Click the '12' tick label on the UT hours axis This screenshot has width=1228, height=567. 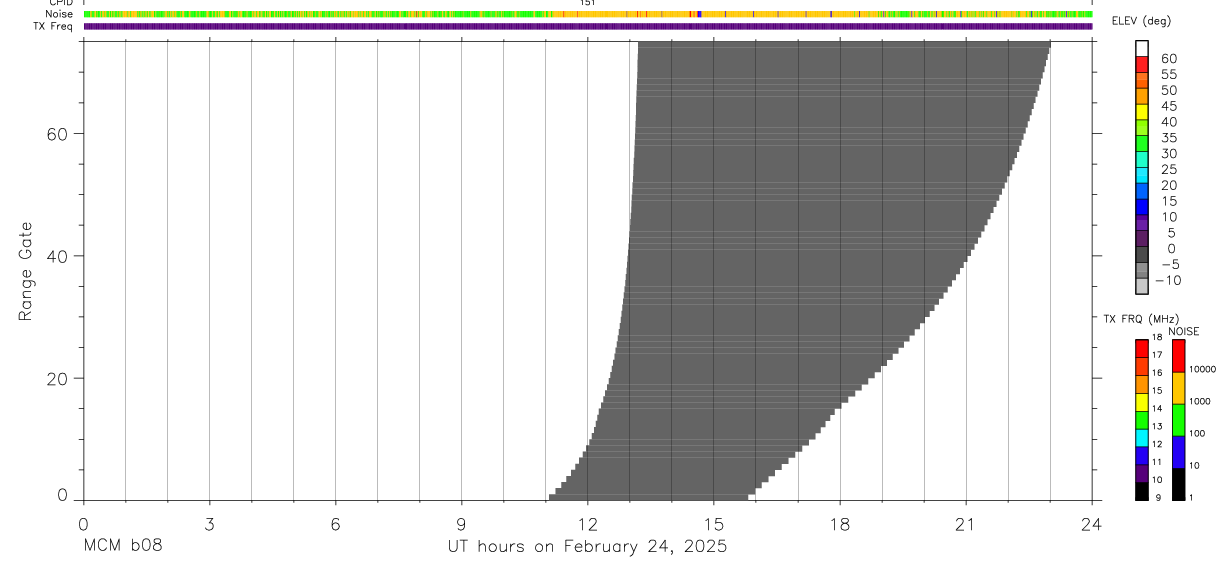[588, 524]
